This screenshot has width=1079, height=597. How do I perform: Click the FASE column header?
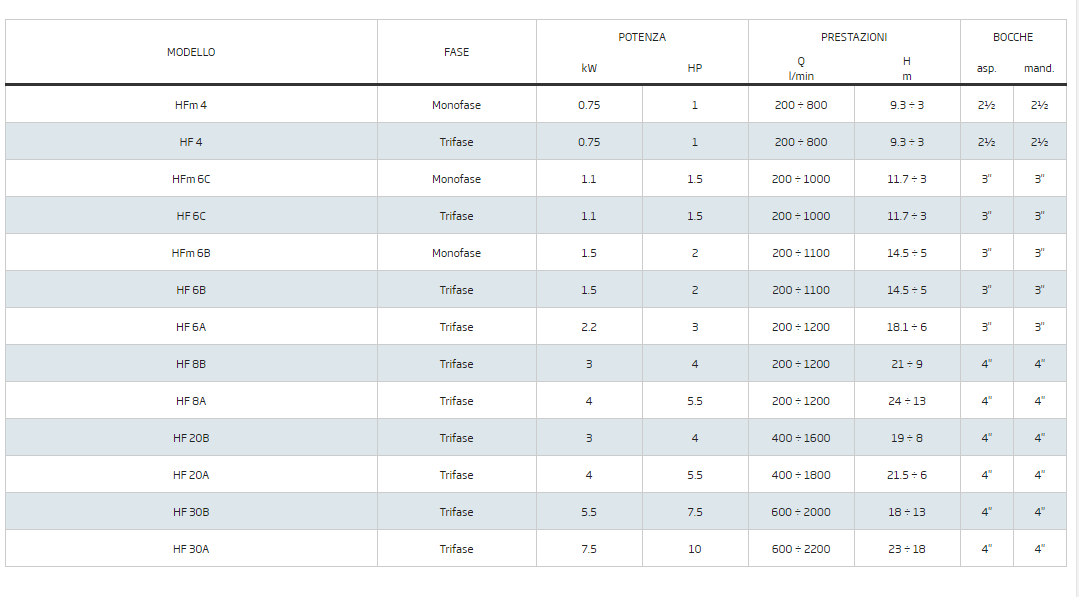[x=456, y=52]
